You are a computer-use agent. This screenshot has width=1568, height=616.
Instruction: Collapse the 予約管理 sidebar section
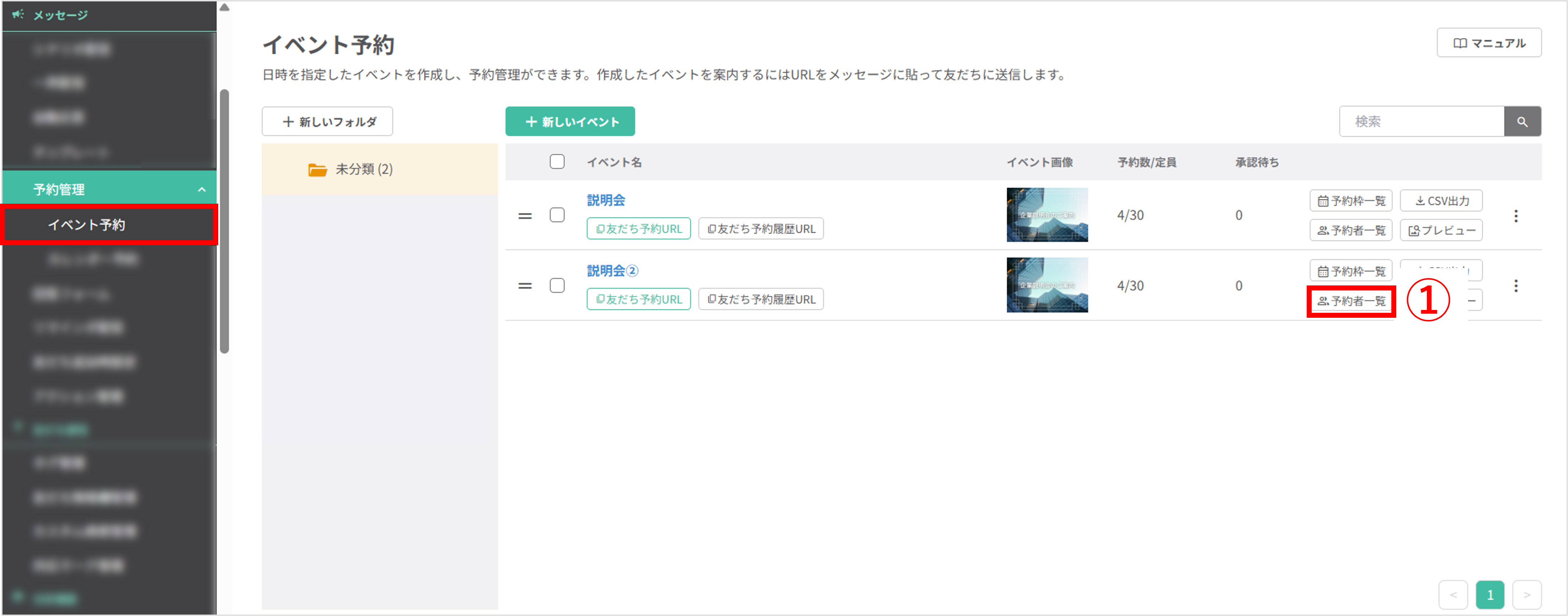click(109, 189)
